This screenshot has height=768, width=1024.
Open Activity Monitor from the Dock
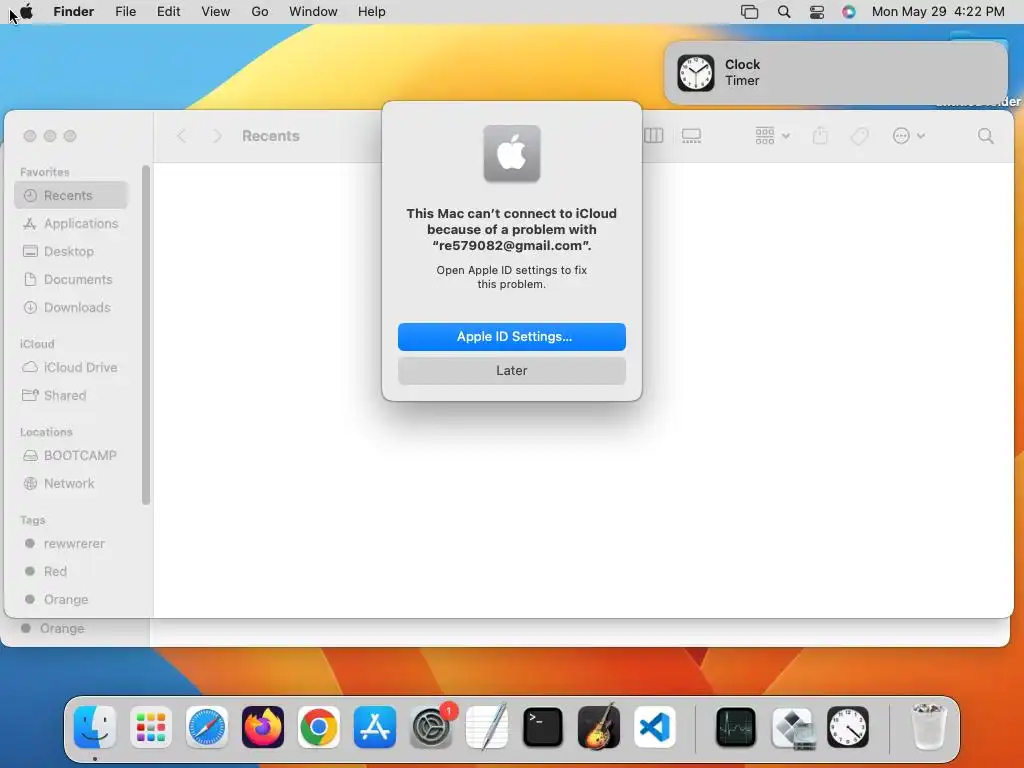coord(736,727)
